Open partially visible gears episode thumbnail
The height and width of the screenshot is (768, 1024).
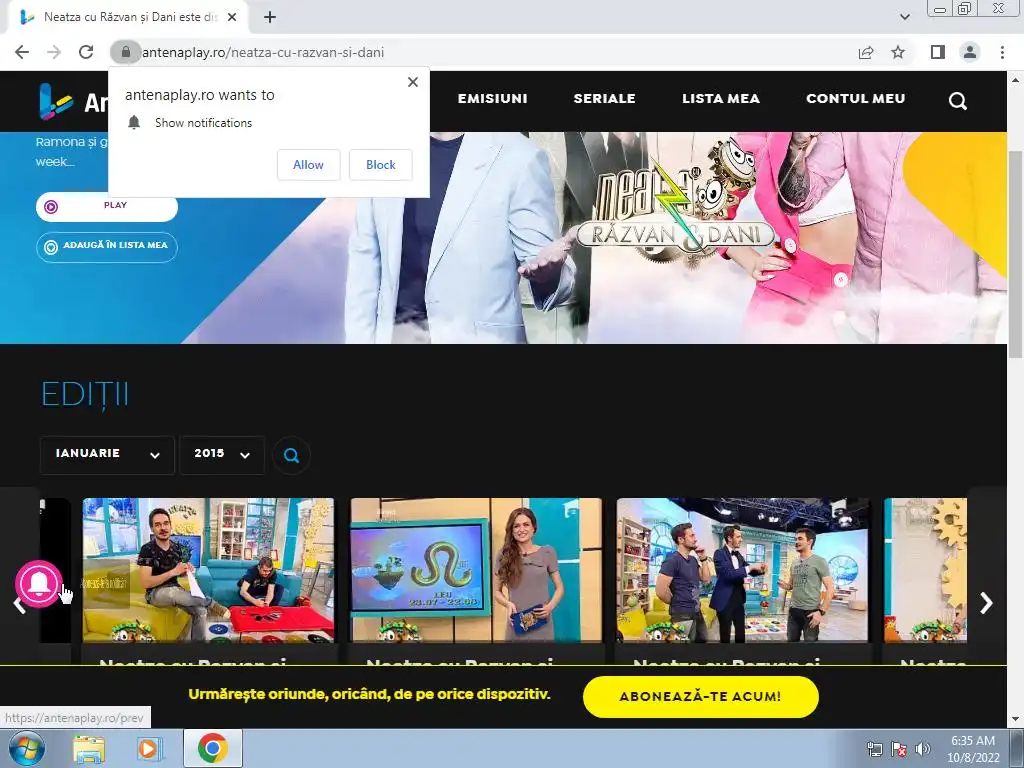click(925, 569)
